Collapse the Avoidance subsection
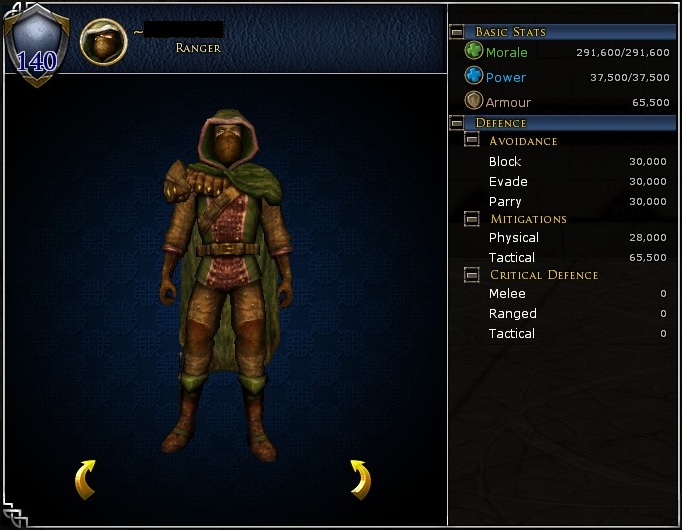 (471, 140)
